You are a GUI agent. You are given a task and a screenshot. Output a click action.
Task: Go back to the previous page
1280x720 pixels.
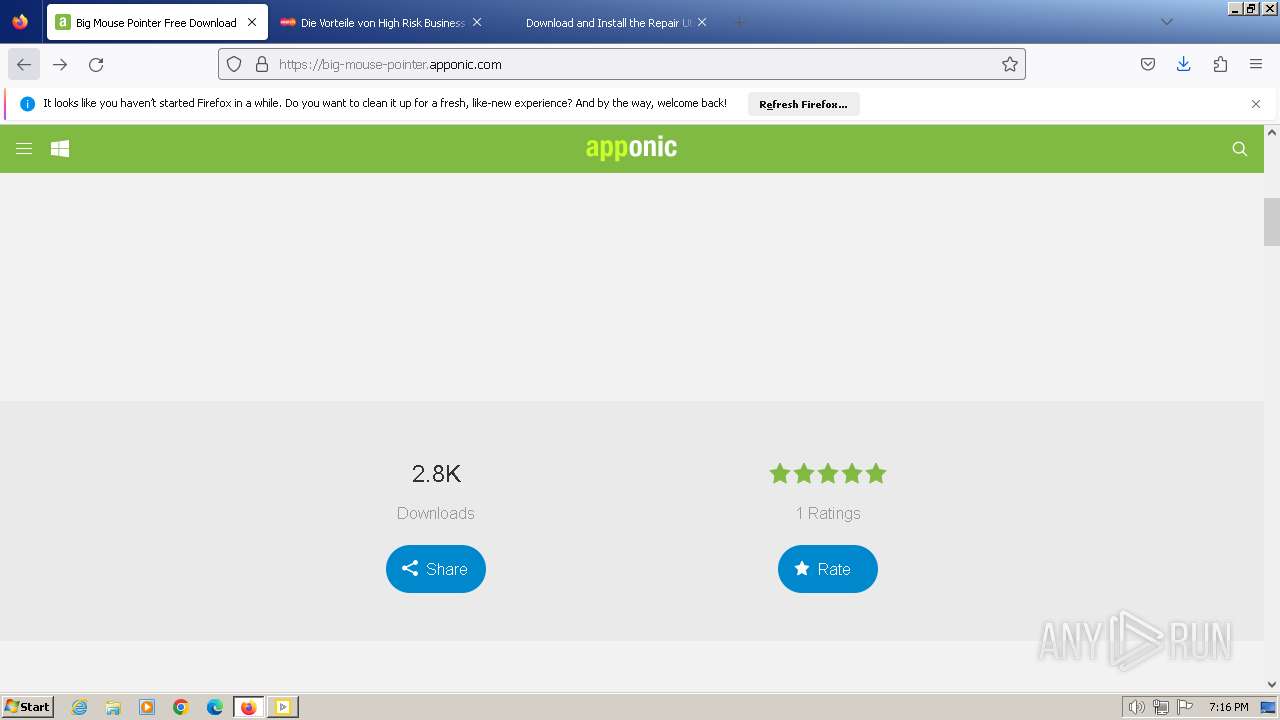tap(24, 64)
